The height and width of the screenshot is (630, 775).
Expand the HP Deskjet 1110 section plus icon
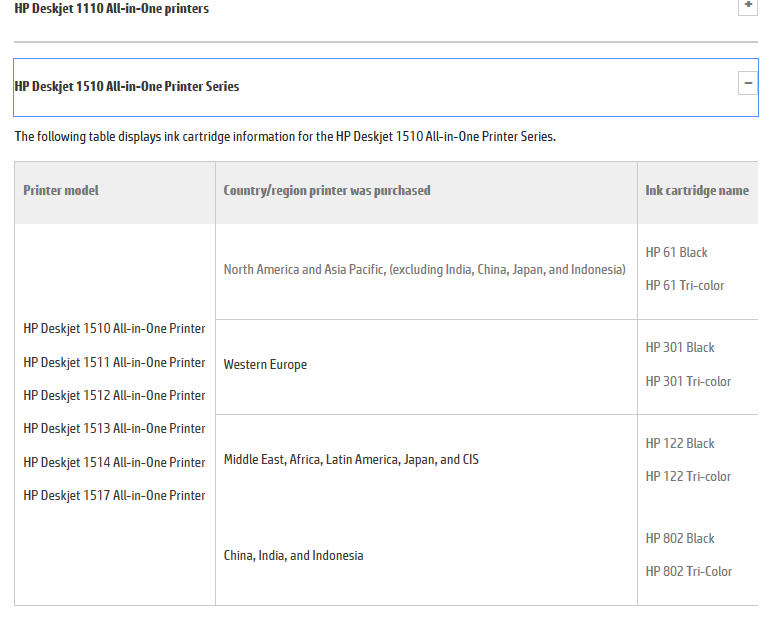[748, 6]
